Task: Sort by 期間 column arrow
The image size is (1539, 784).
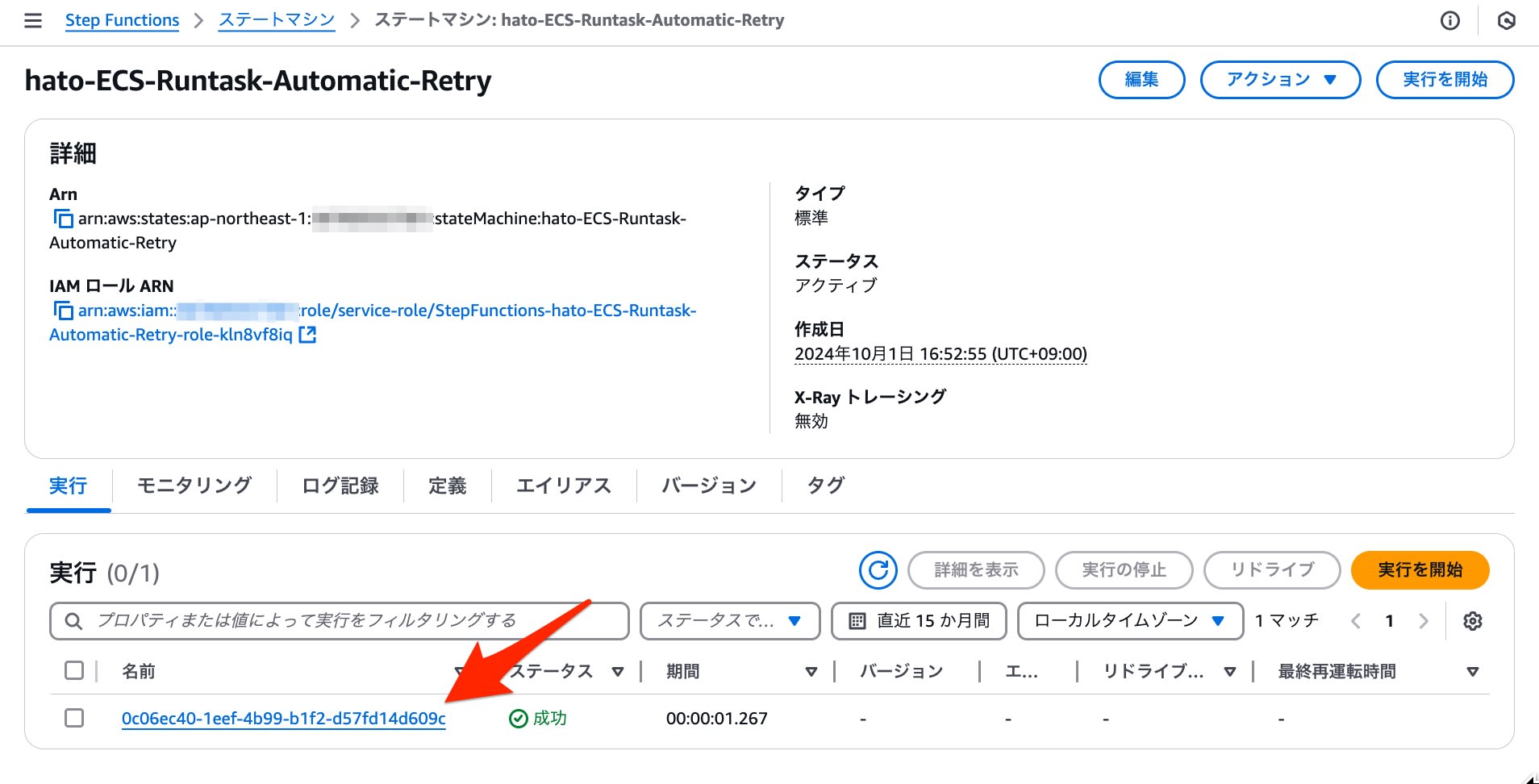Action: (811, 672)
